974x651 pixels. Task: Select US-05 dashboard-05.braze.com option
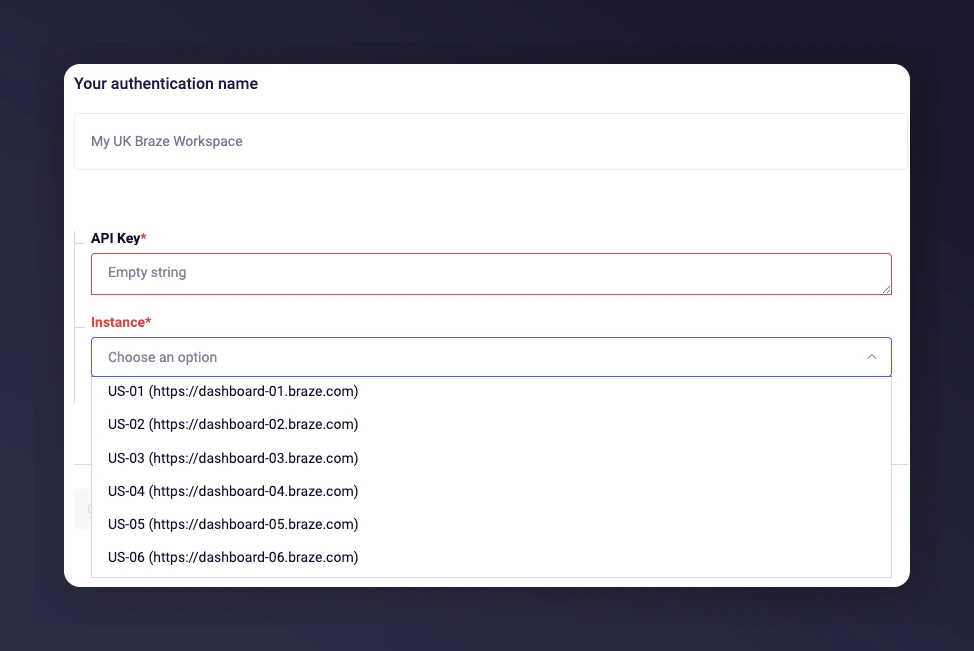point(491,524)
